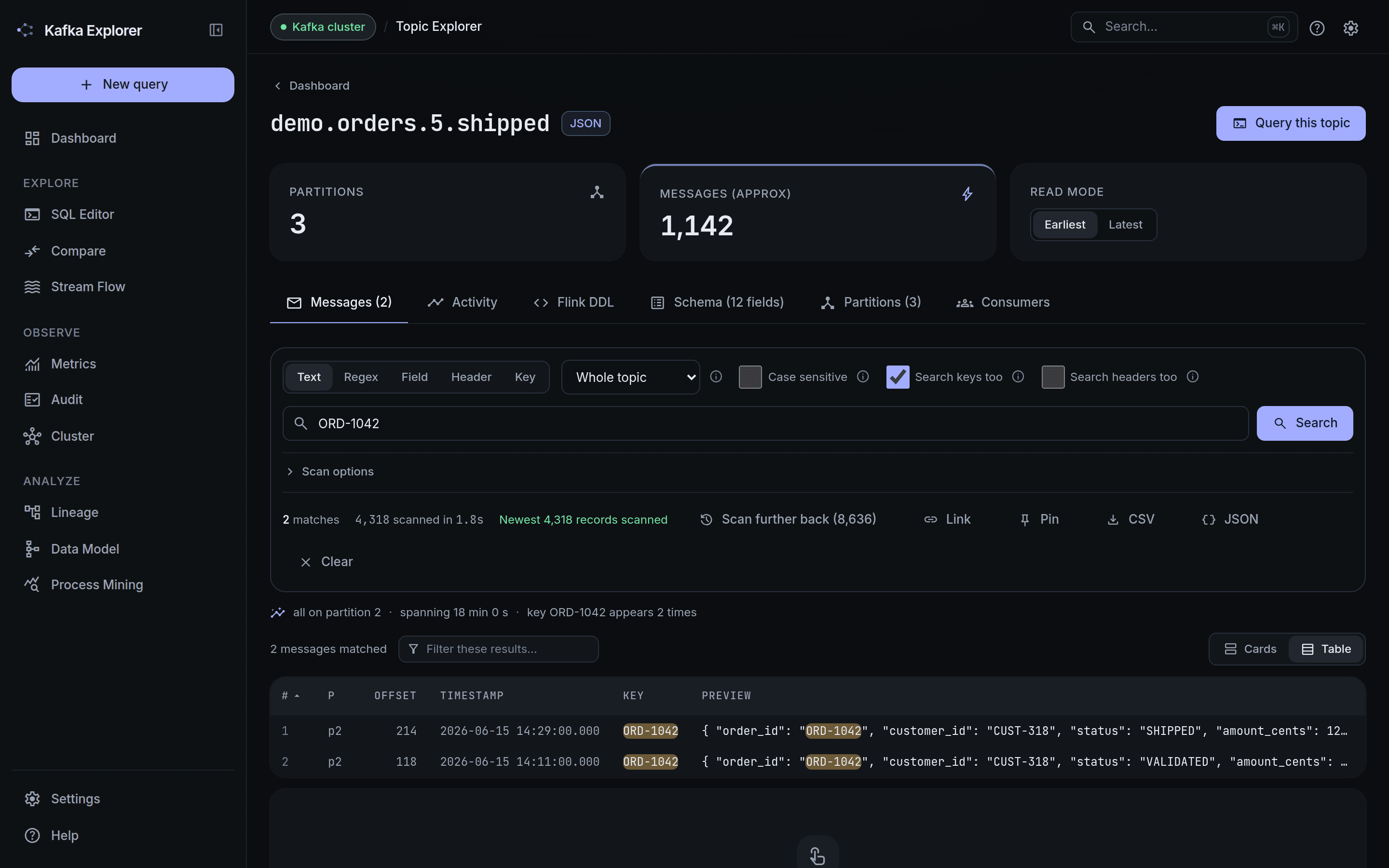1389x868 pixels.
Task: Click the Process Mining sidebar icon
Action: 32,584
